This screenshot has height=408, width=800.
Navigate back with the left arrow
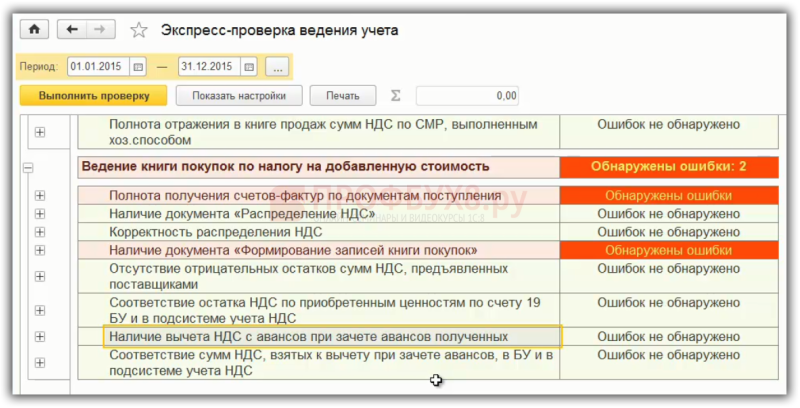point(72,30)
